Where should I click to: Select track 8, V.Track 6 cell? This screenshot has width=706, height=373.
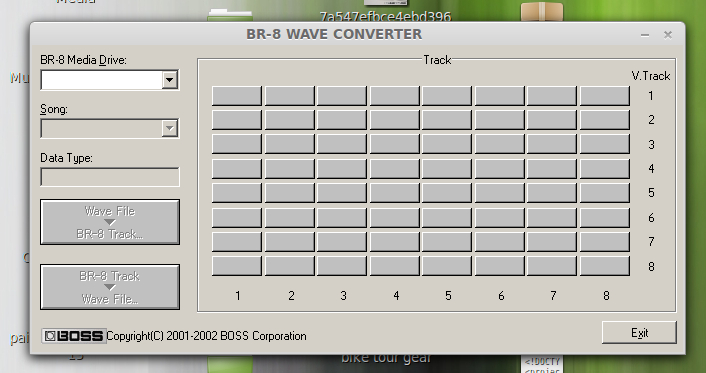pyautogui.click(x=605, y=218)
